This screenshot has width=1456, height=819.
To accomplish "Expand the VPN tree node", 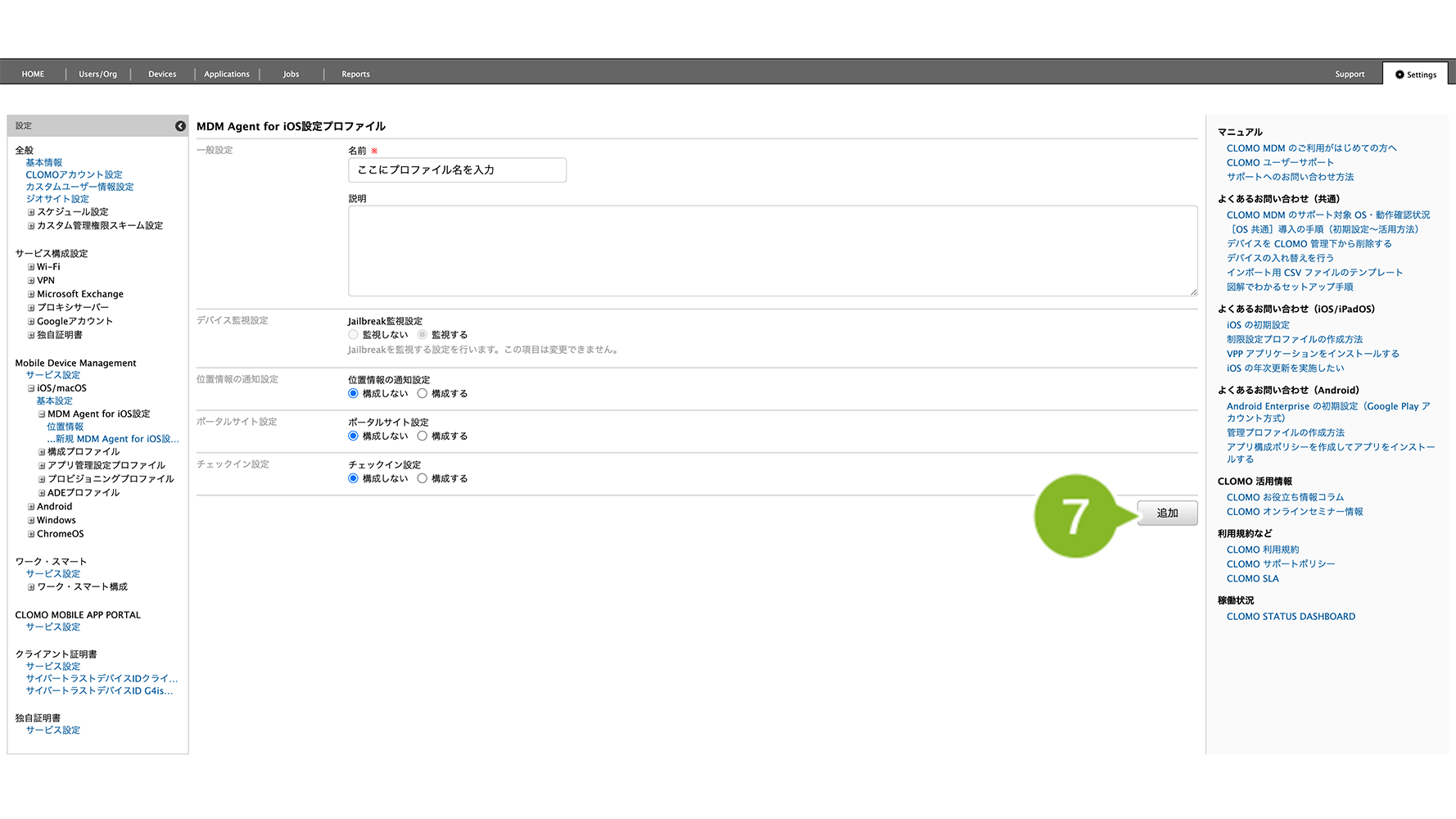I will click(x=31, y=281).
